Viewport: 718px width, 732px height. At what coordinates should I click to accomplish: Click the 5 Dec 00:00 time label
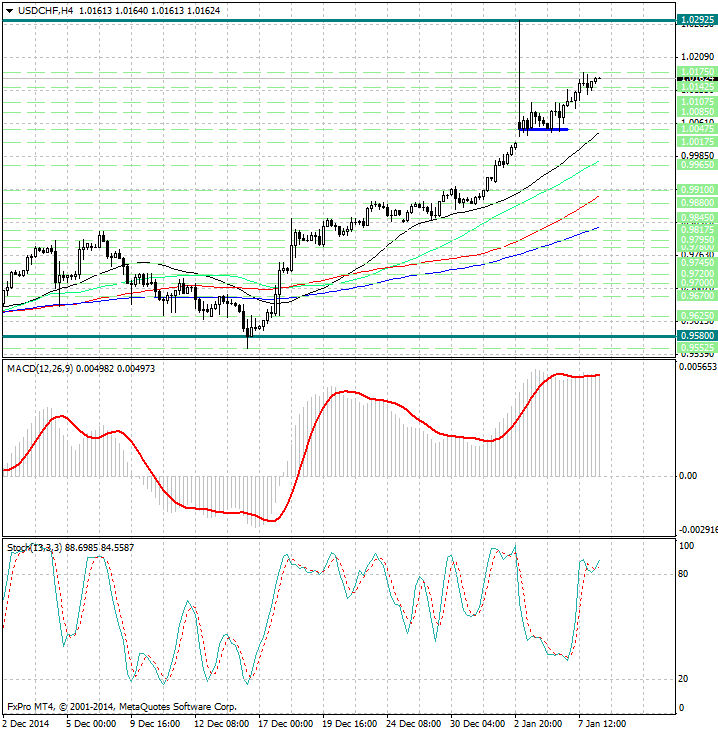click(x=91, y=724)
